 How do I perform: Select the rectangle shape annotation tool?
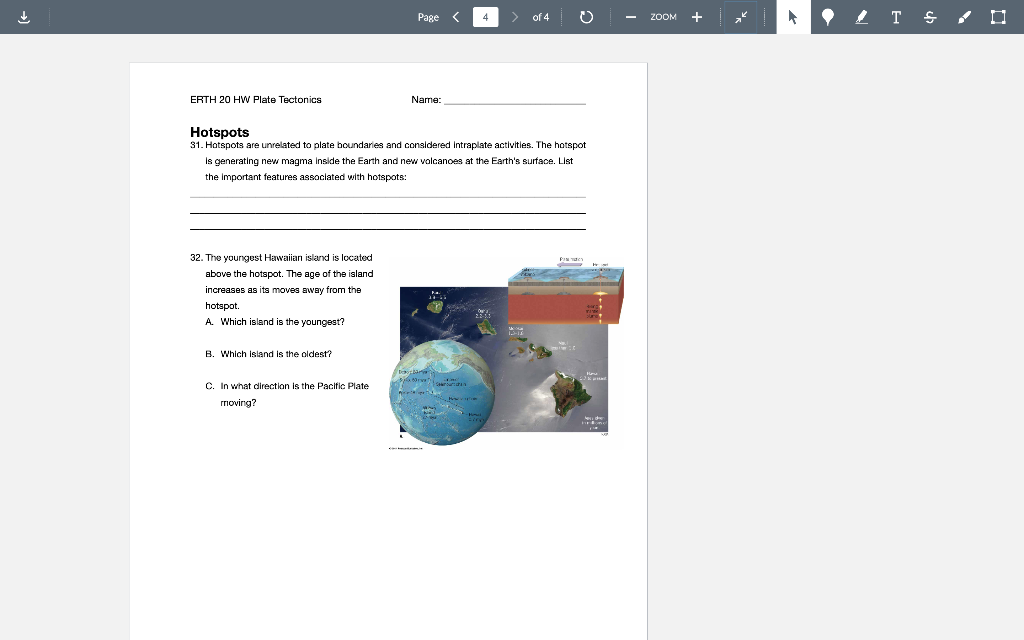coord(997,16)
